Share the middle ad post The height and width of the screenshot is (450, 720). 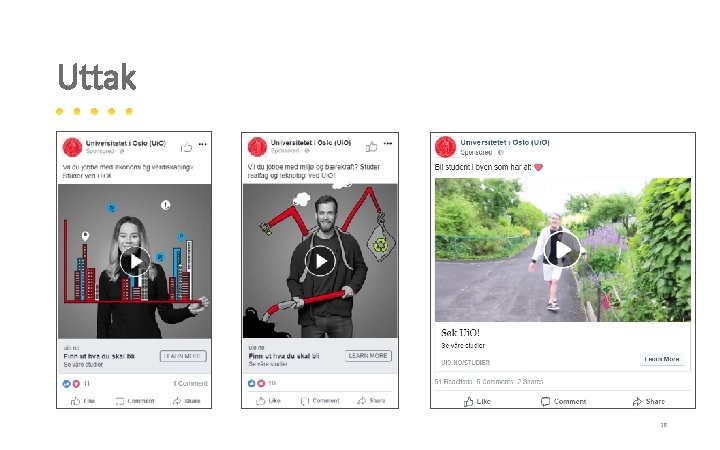coord(371,400)
